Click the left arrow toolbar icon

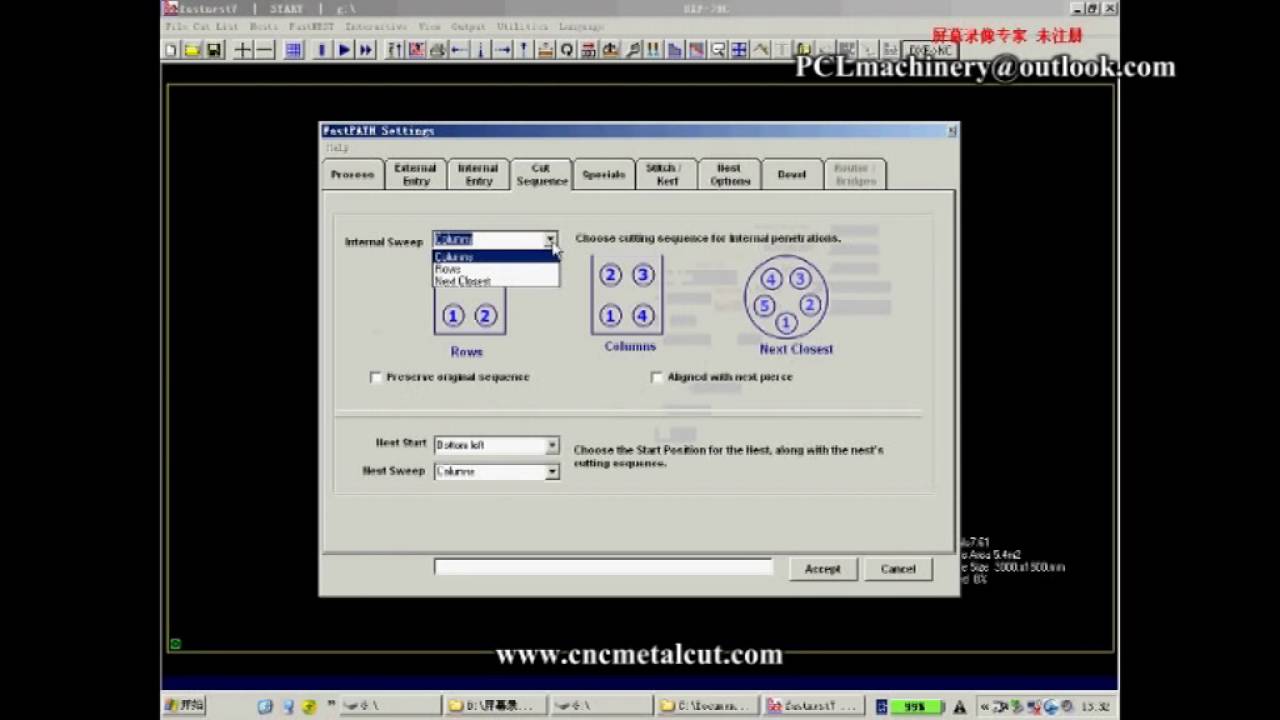click(x=459, y=49)
